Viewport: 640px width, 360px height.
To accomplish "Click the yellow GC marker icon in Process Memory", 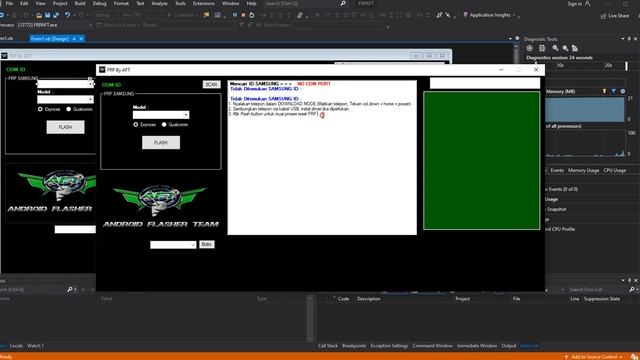I will click(x=604, y=91).
